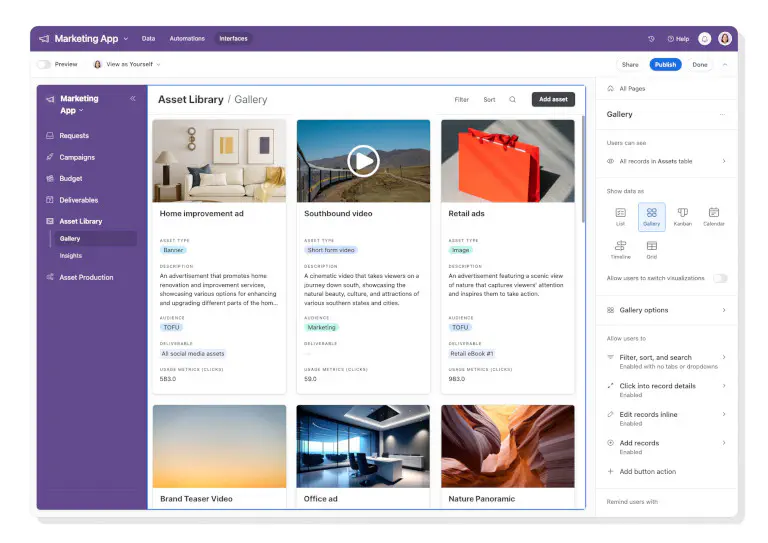The height and width of the screenshot is (543, 768).
Task: Expand the sidebar Marketing App dropdown
Action: 81,111
